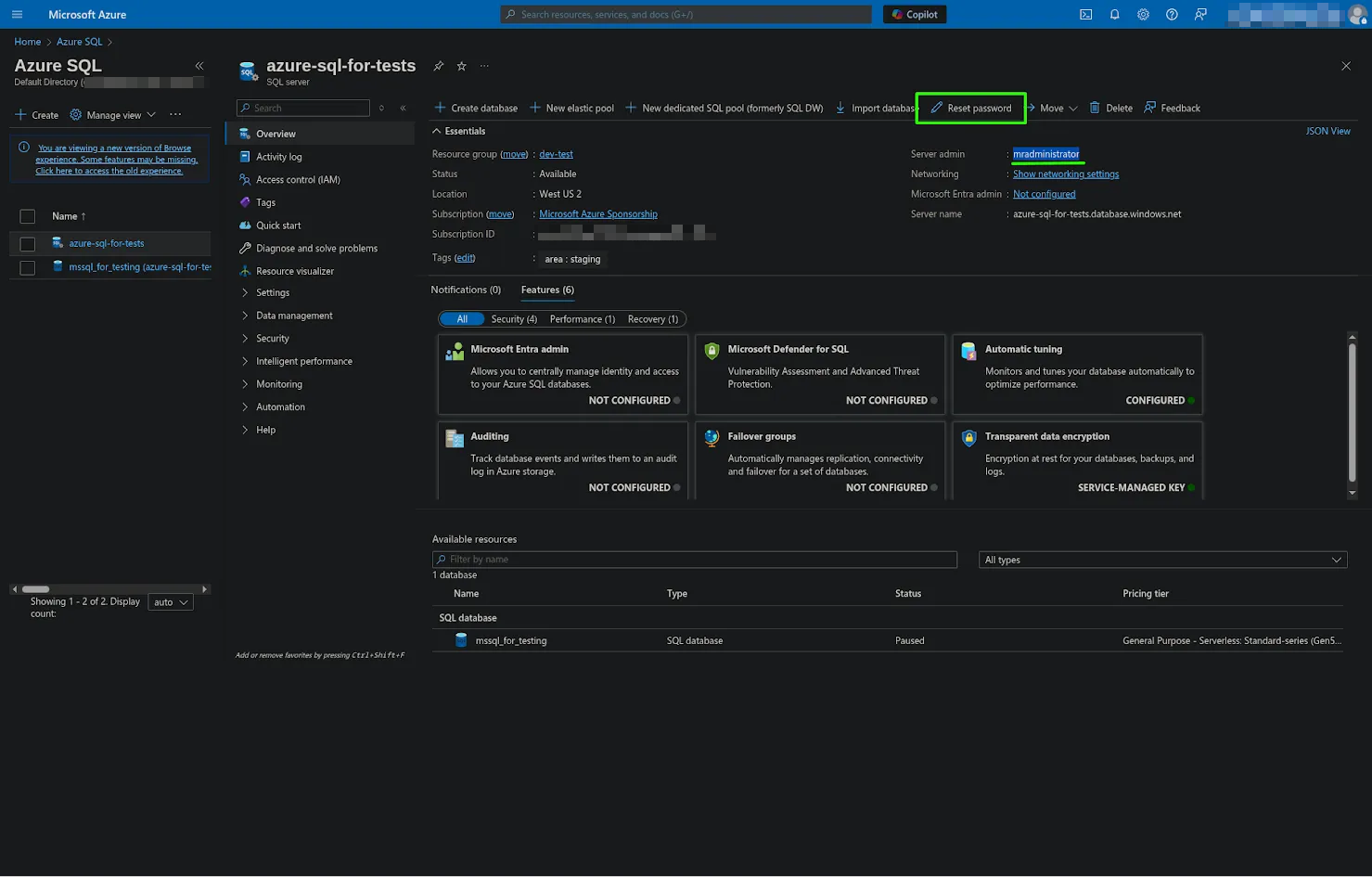Open azure-sql-for-tests in resource list
The height and width of the screenshot is (877, 1372).
point(106,243)
